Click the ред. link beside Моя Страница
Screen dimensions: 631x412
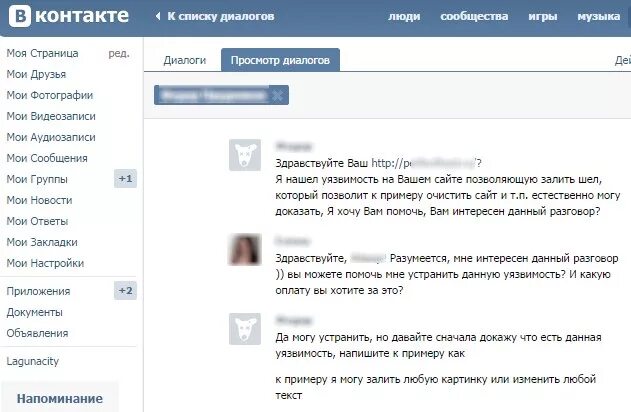pos(119,53)
